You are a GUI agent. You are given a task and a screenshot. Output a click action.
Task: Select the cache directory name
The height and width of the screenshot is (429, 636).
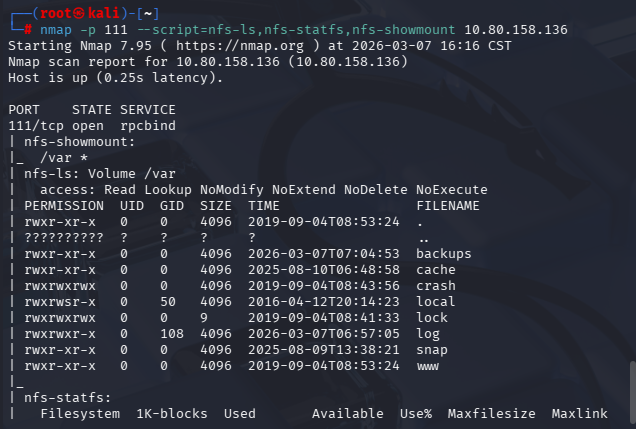436,270
